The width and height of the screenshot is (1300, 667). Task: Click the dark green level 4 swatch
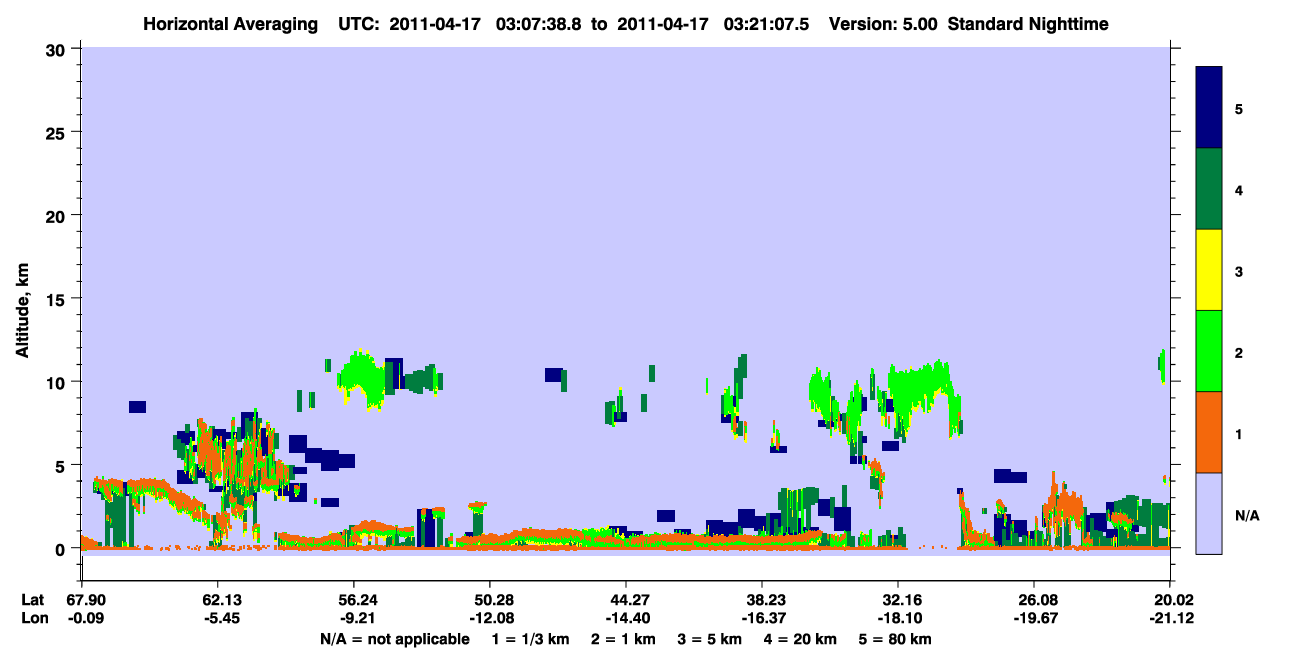click(1209, 189)
